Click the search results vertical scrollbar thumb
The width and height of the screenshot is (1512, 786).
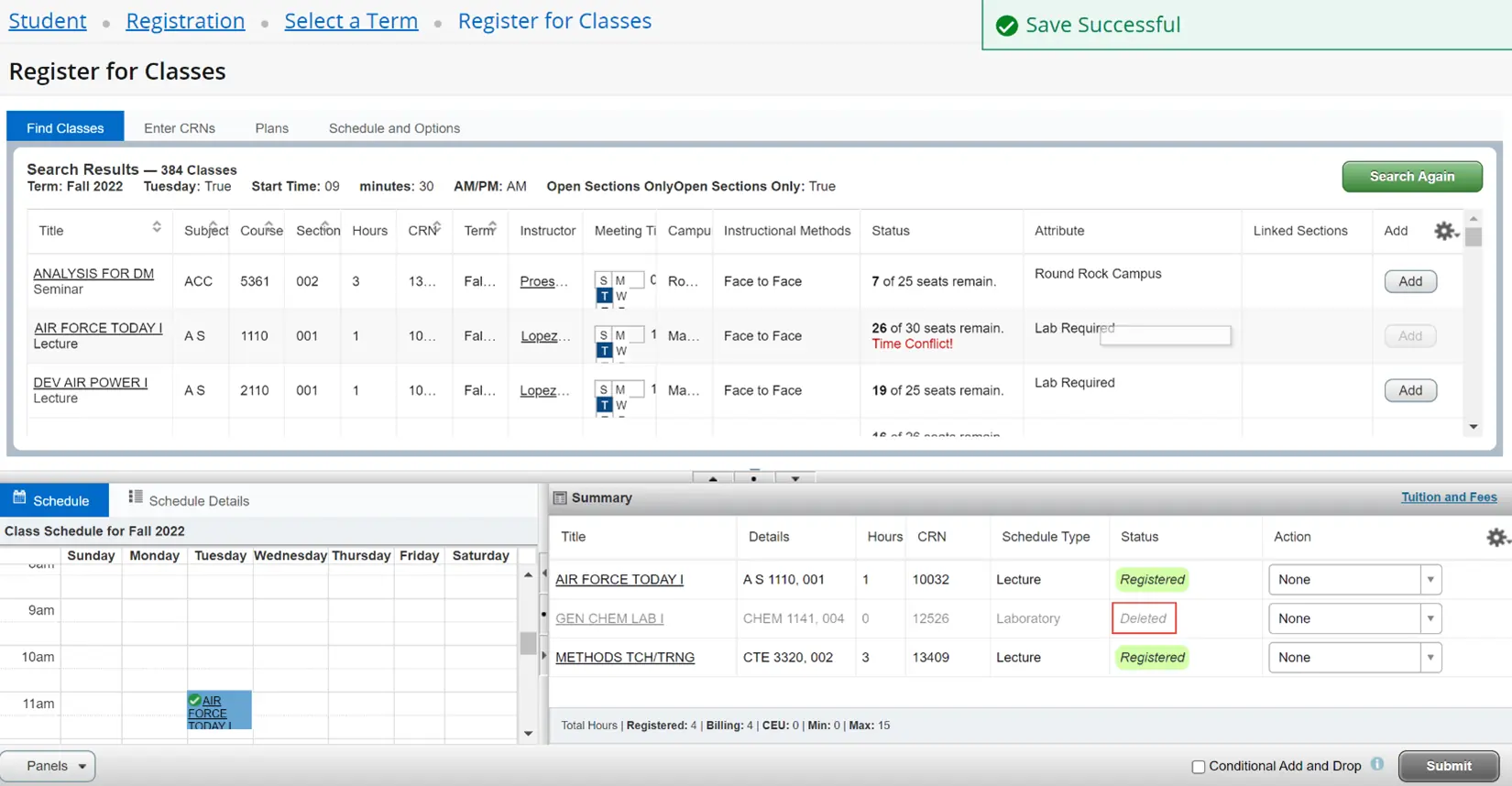pos(1474,236)
